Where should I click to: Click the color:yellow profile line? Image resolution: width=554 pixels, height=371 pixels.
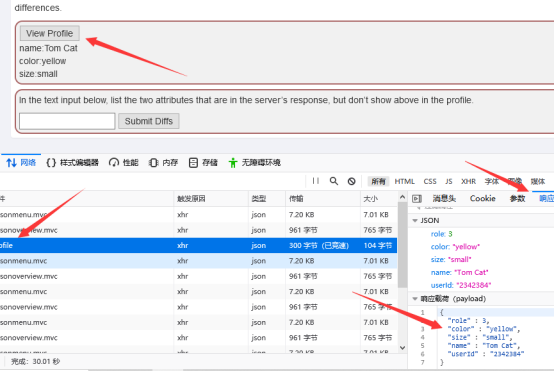tap(42, 61)
